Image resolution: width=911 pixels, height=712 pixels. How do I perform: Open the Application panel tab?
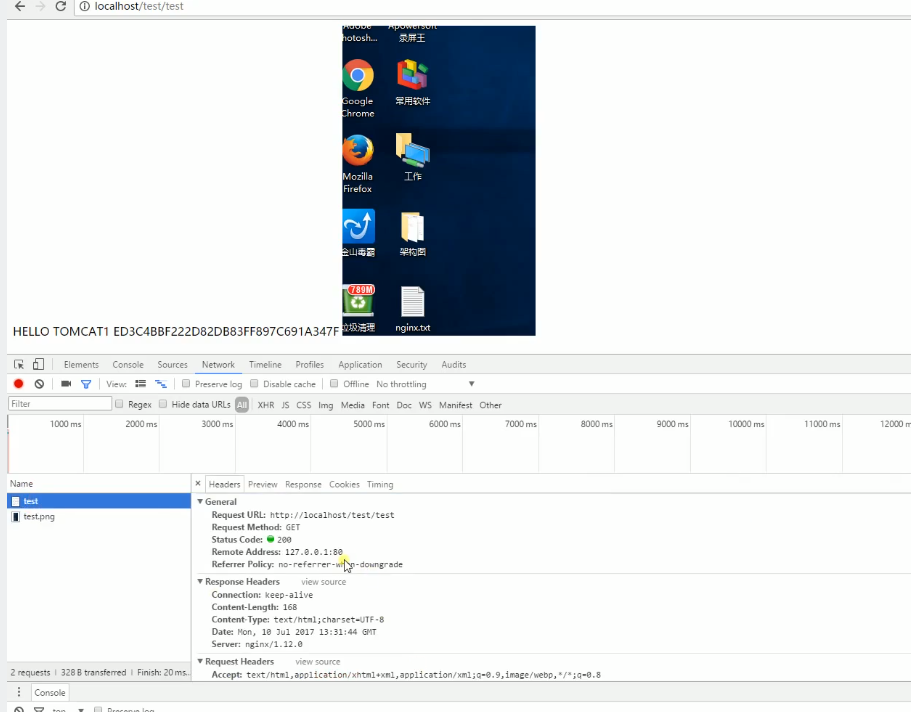pos(360,364)
